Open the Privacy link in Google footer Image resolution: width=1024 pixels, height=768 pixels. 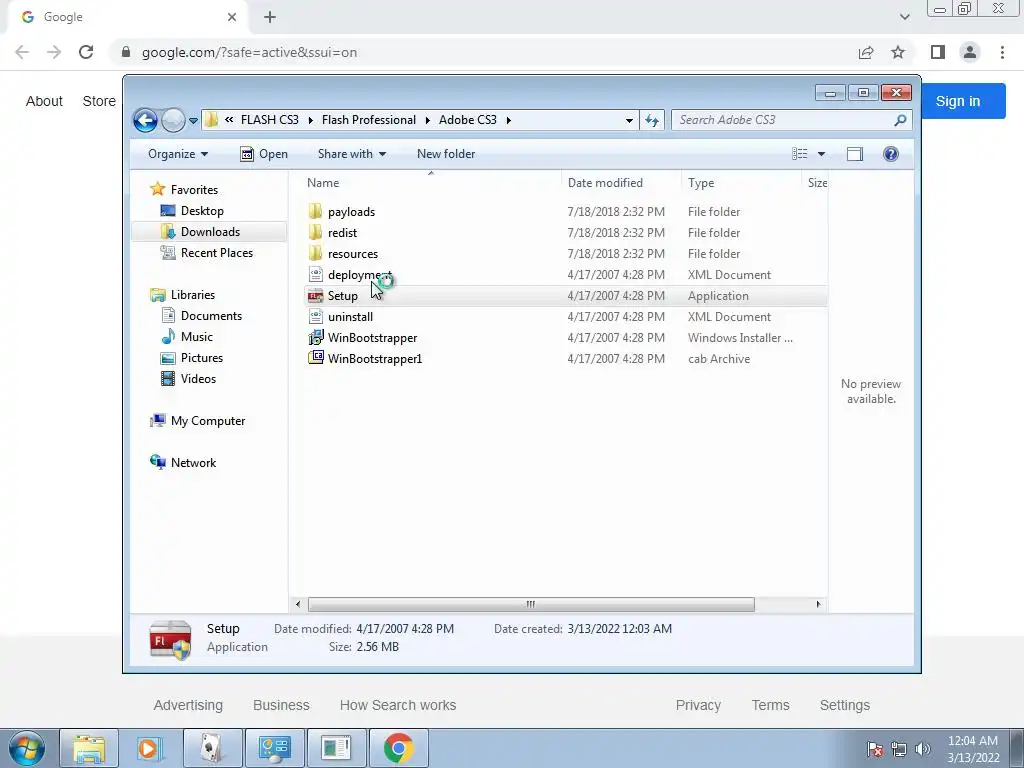(x=698, y=705)
